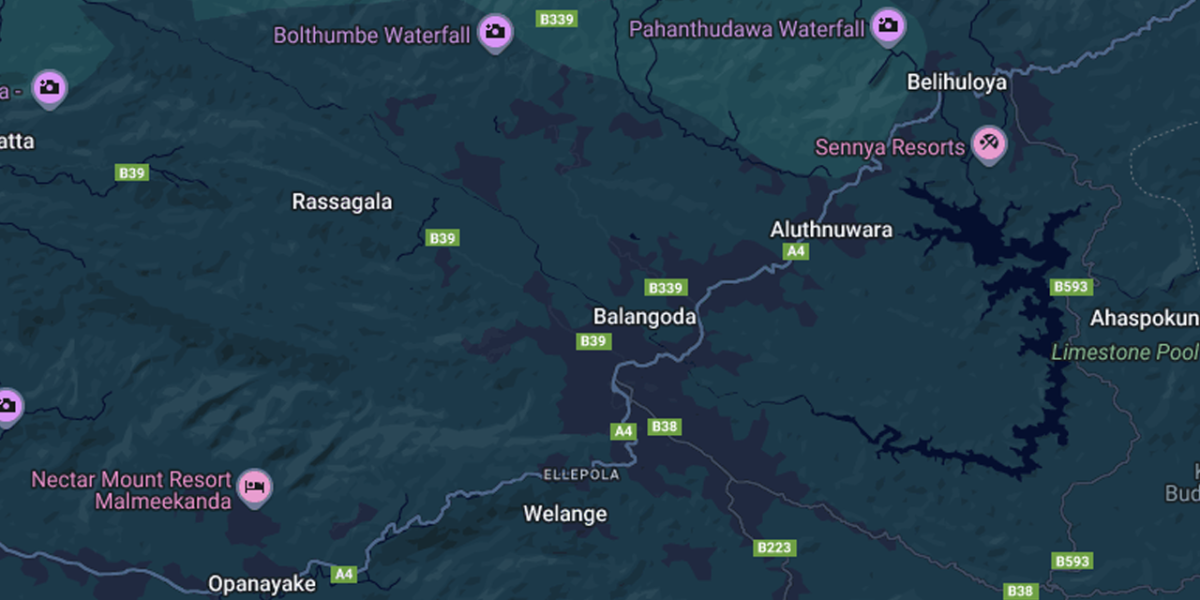Click the Limestone Pool label

[1125, 353]
